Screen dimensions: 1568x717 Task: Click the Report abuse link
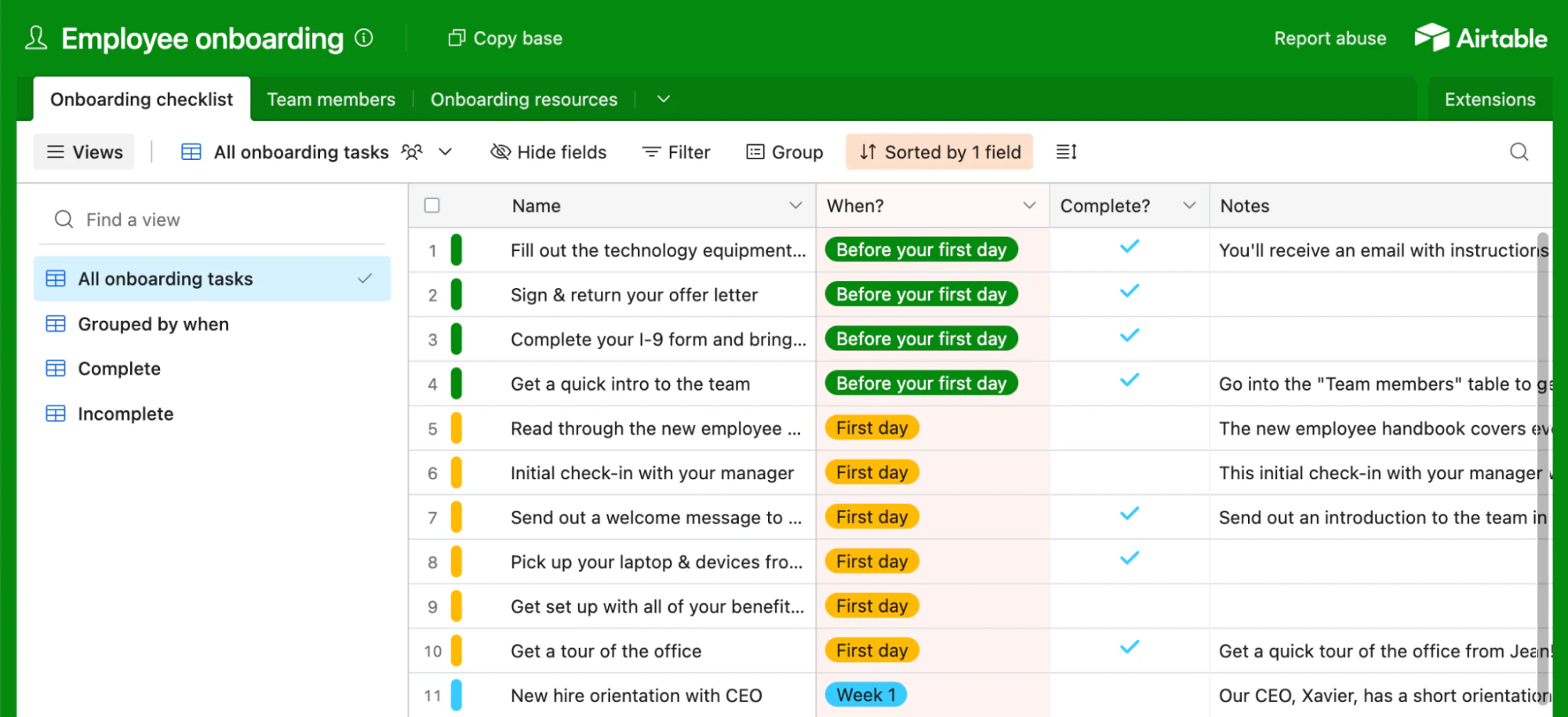click(x=1330, y=38)
